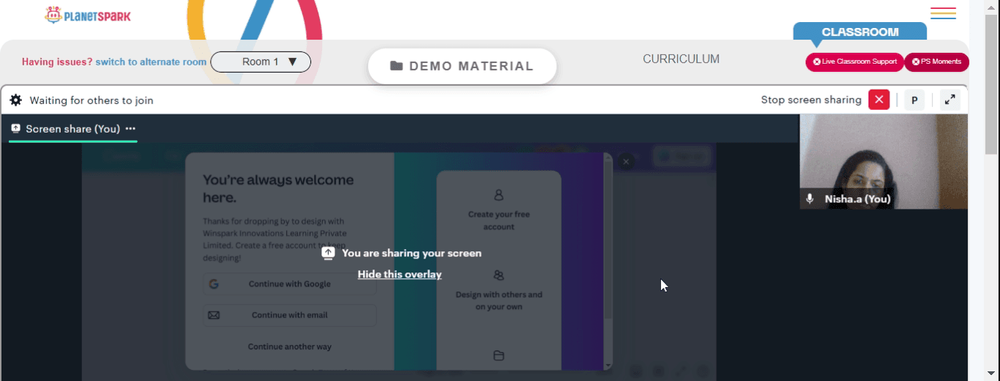
Task: Click the page vertical scrollbar thumb
Action: [990, 83]
